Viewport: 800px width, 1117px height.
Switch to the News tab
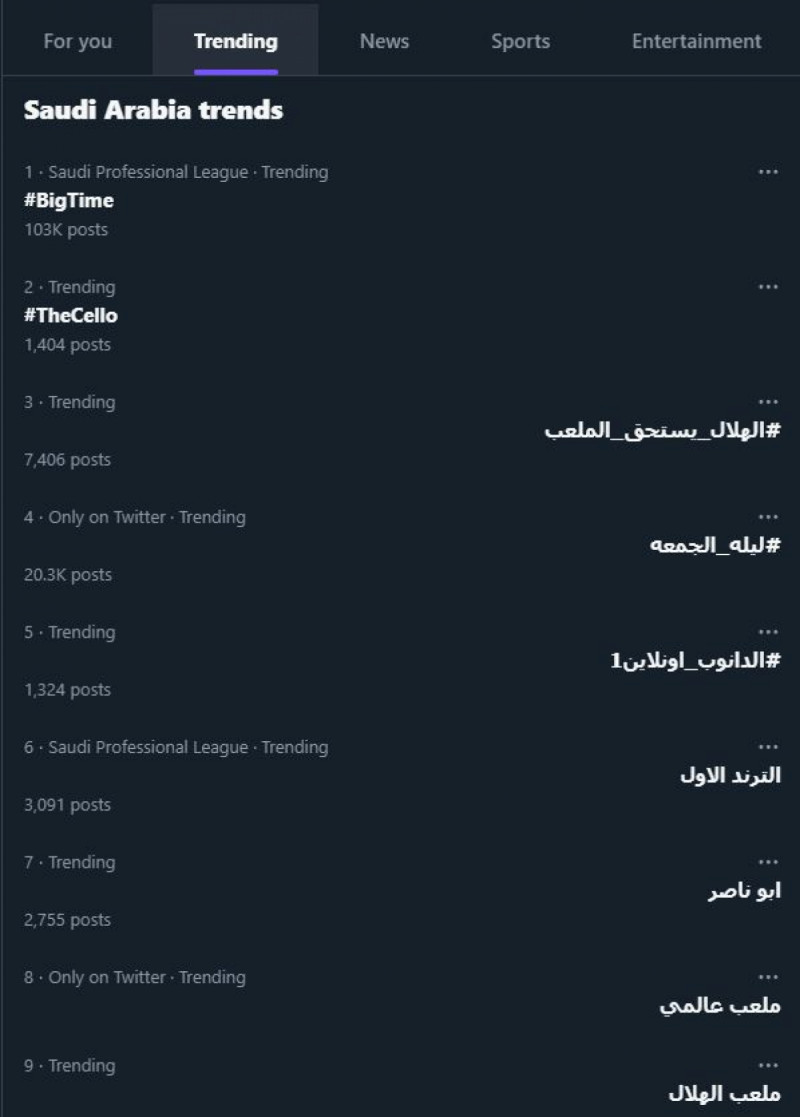(x=384, y=41)
